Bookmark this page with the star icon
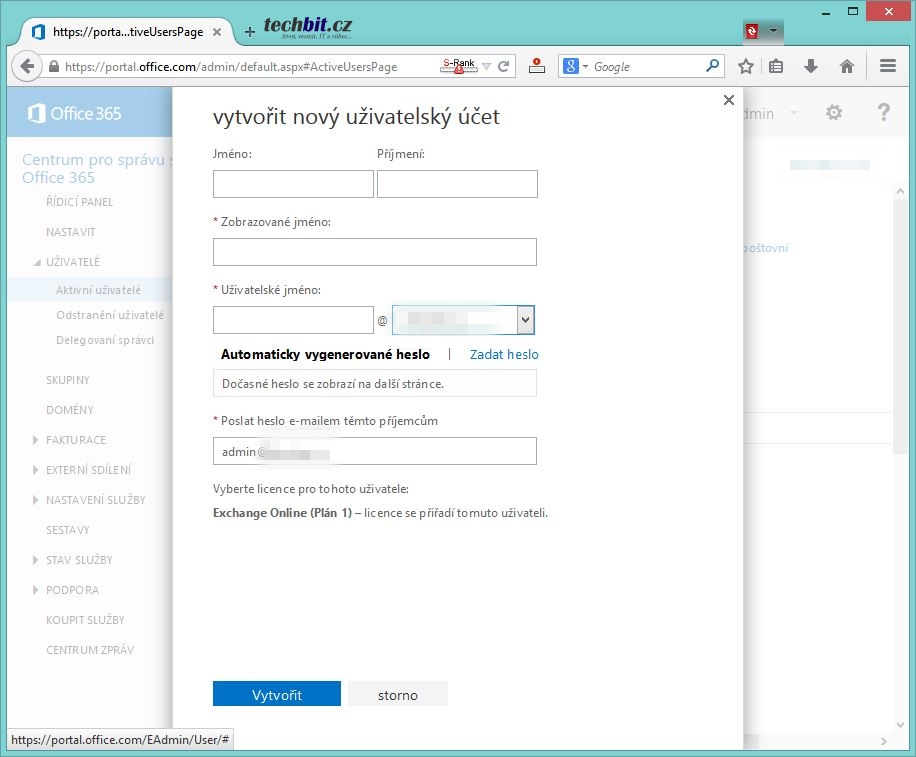This screenshot has height=757, width=916. tap(746, 67)
